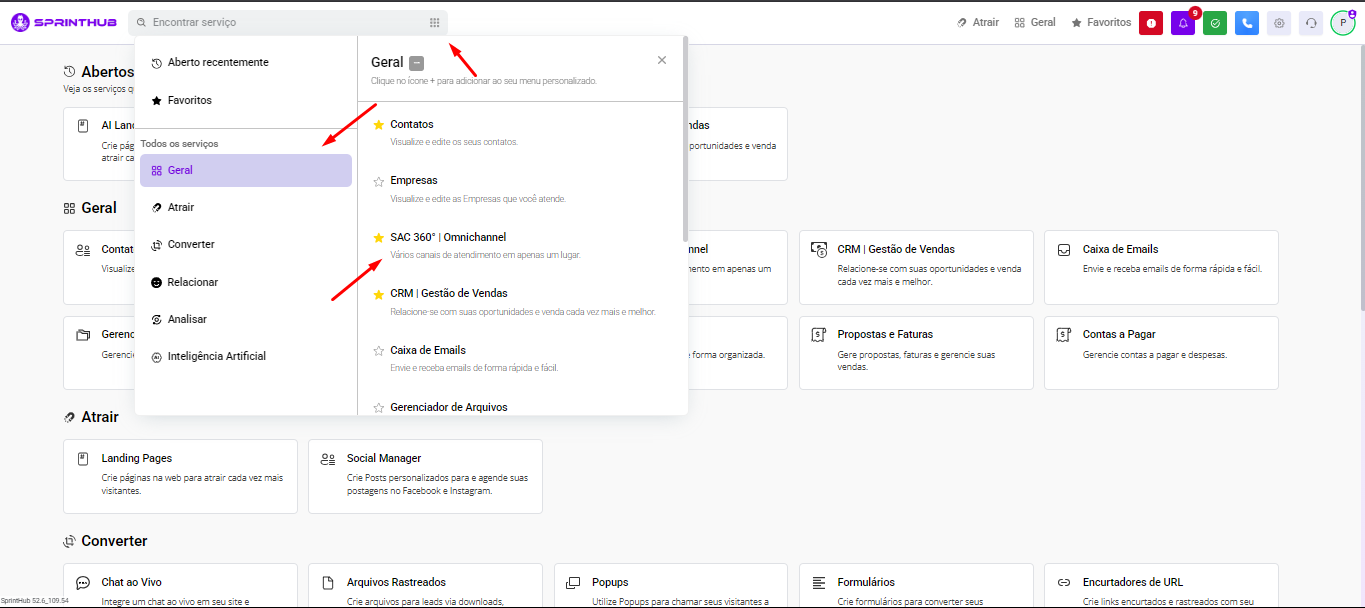This screenshot has height=608, width=1365.
Task: Click the Encontrar serviço search field
Action: [x=280, y=22]
